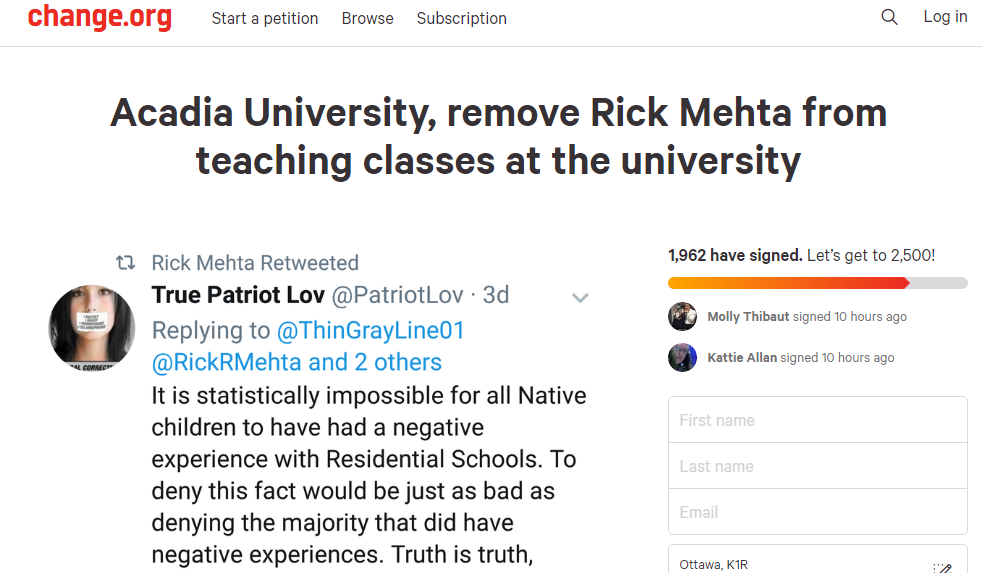The image size is (982, 573).
Task: Click Molly Thibaut's signer avatar
Action: coord(682,316)
